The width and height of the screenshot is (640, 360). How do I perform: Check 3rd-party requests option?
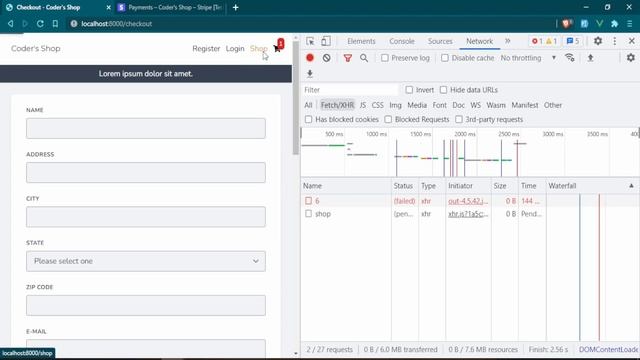click(459, 119)
